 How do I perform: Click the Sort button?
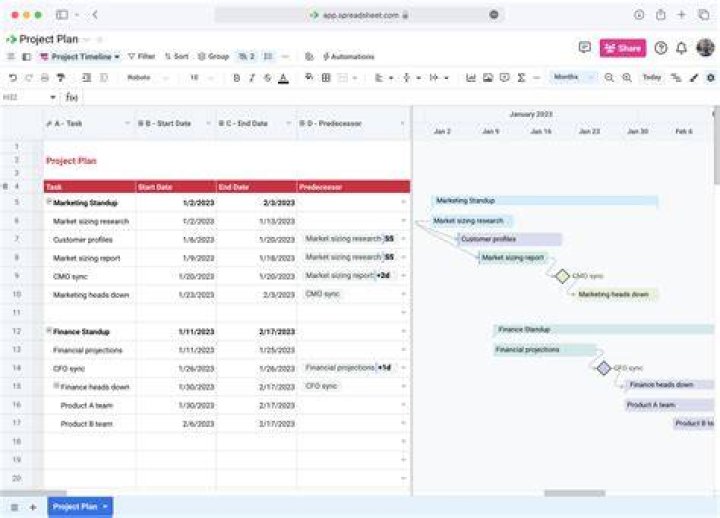pos(176,56)
